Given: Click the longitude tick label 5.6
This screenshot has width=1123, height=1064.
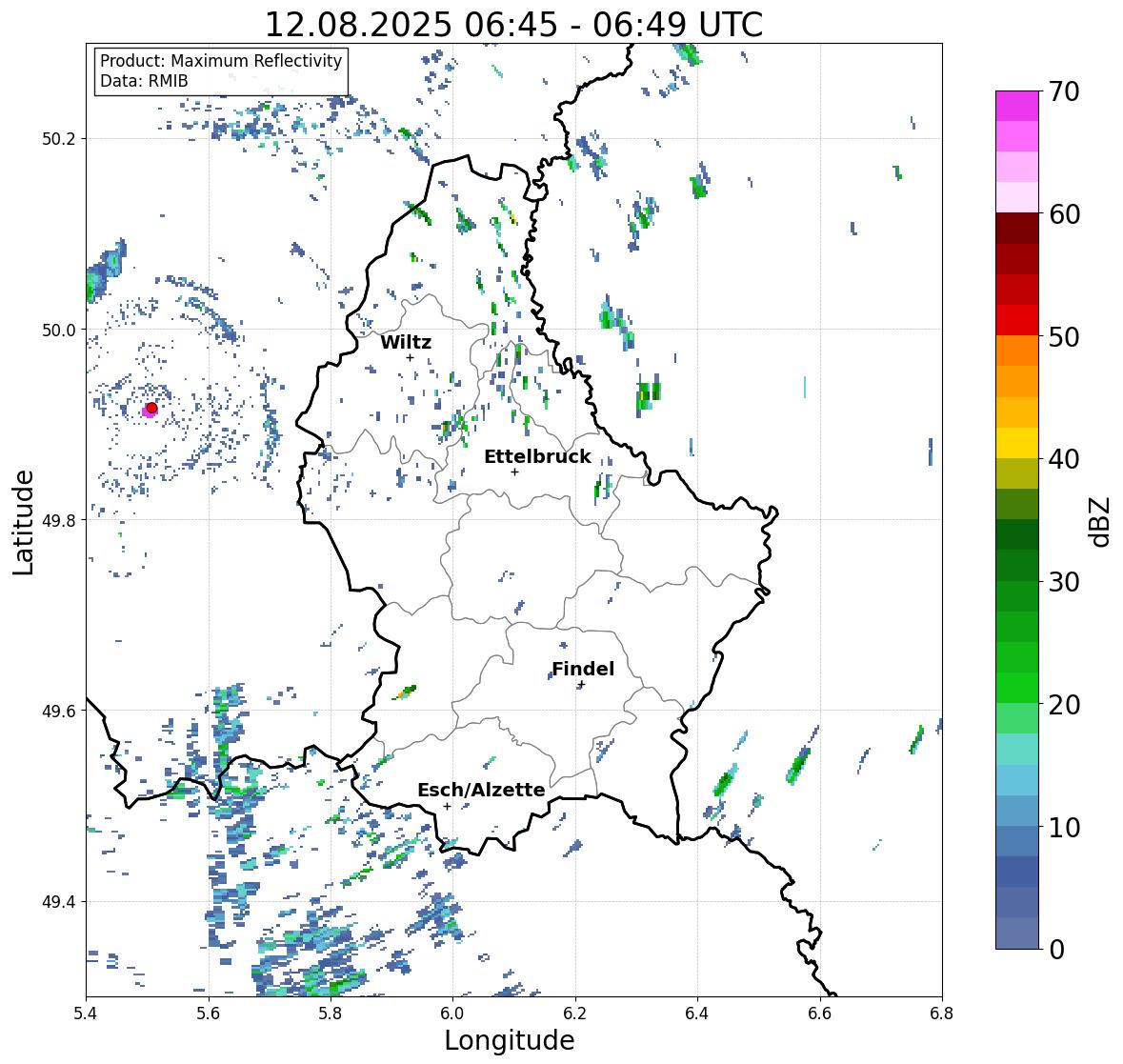Looking at the screenshot, I should tap(209, 1014).
